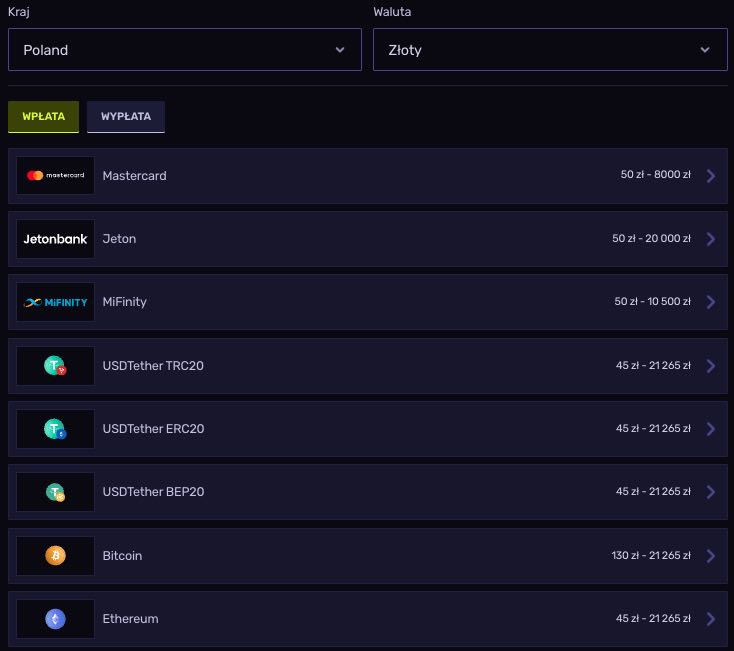Open the Kraj country dropdown
Viewport: 734px width, 651px height.
[x=185, y=50]
